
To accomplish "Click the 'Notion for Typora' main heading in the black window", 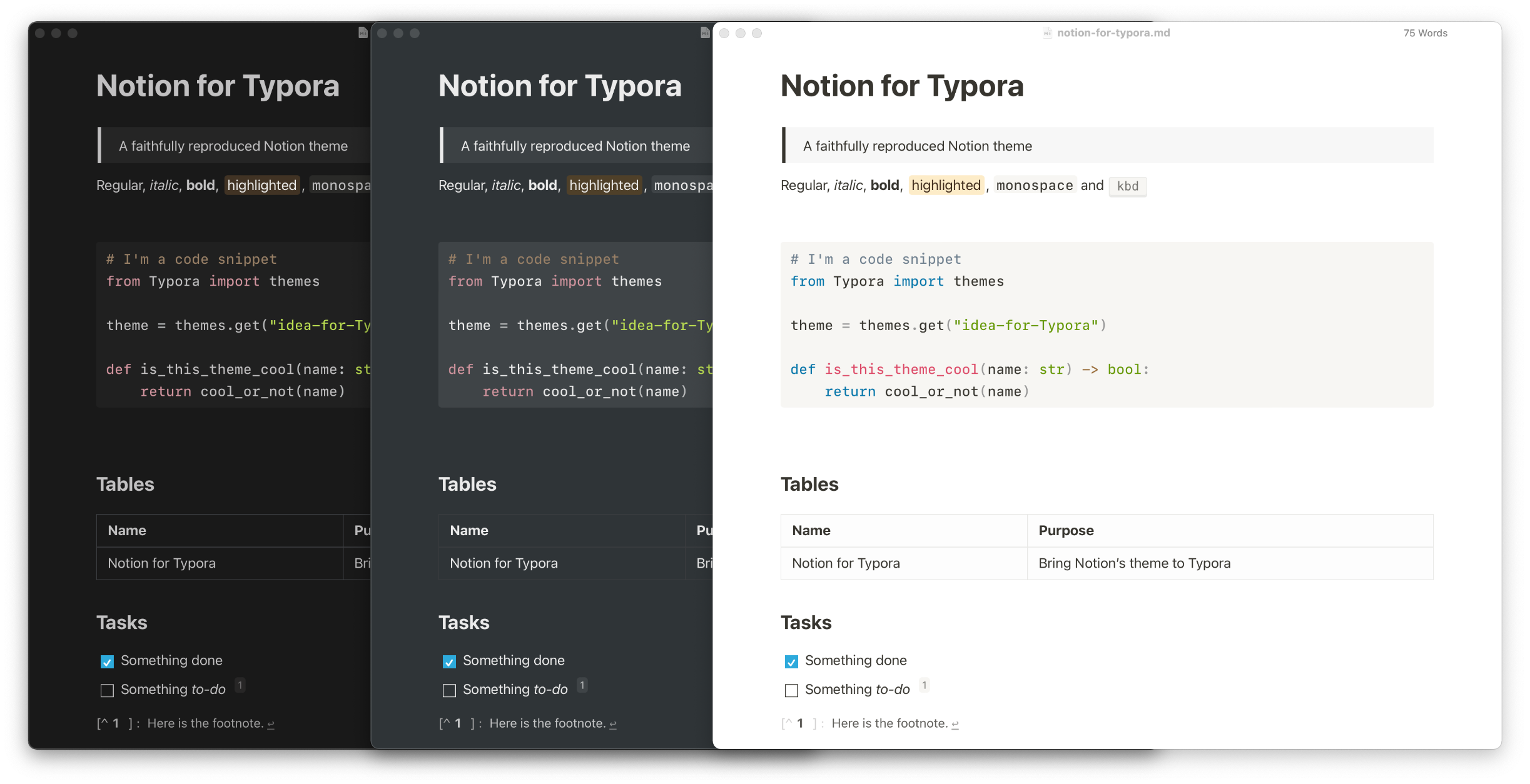I will (x=218, y=86).
